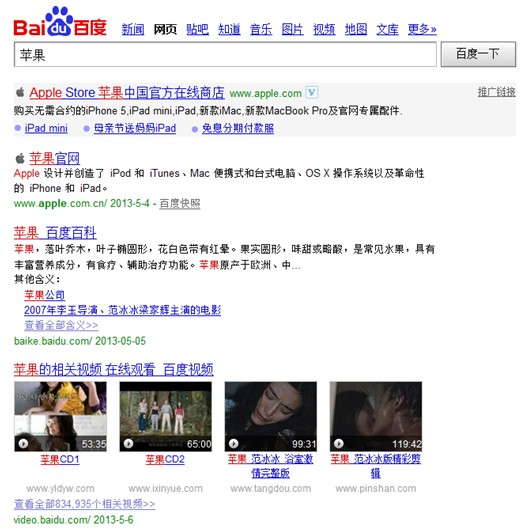Click the www.tangdou.com source text
Screen dimensions: 525x531
[x=271, y=488]
